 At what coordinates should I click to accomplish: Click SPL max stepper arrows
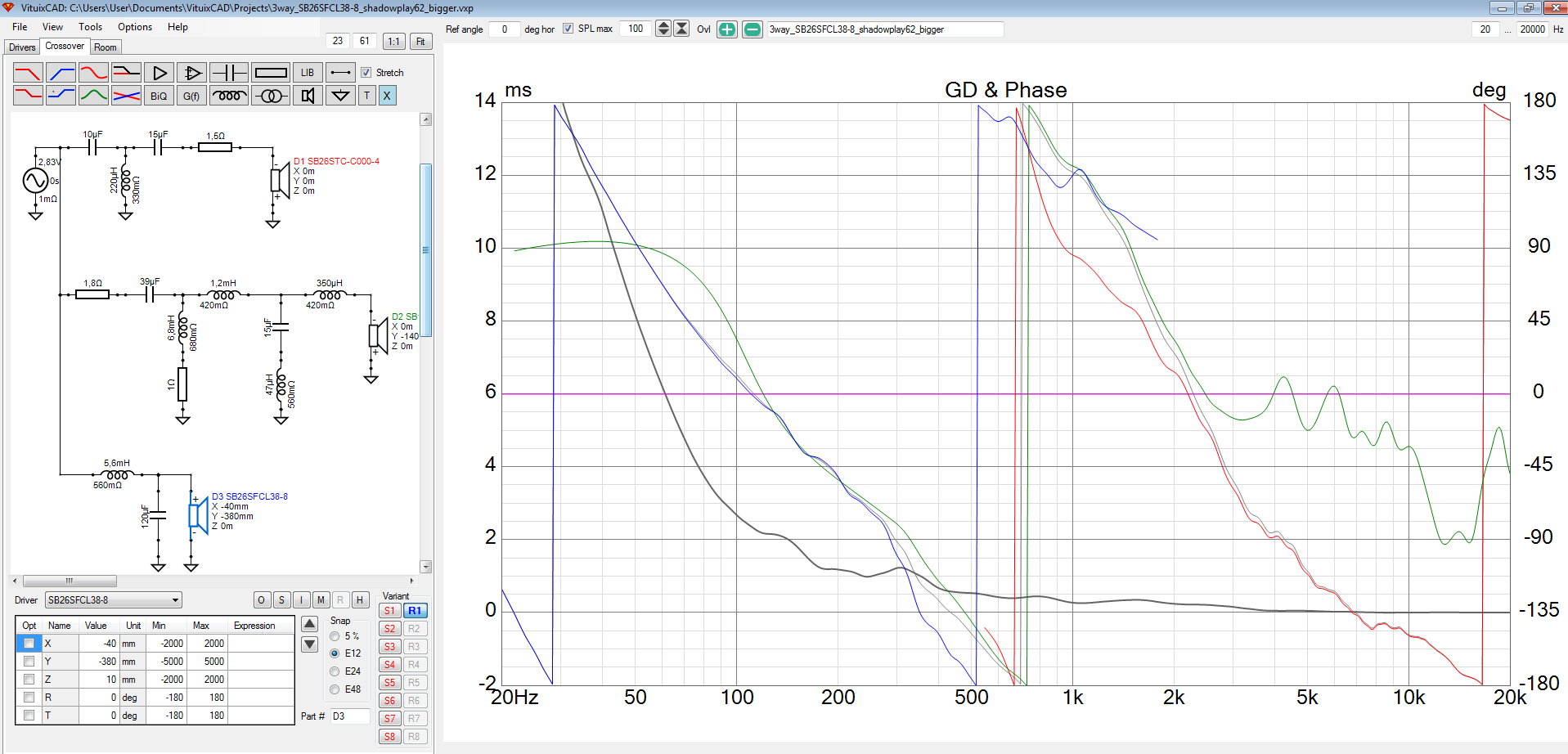[663, 29]
